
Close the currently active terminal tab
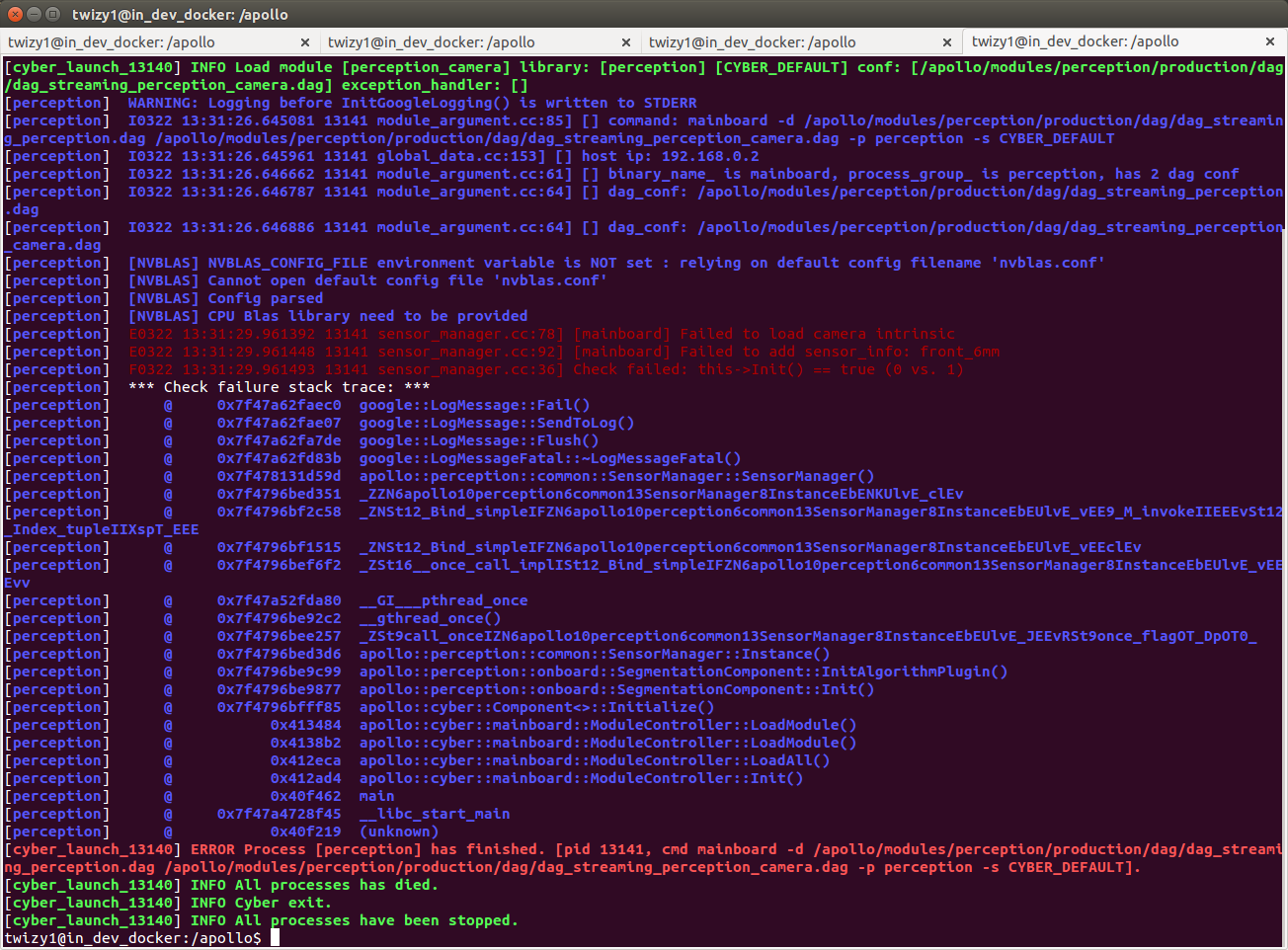(x=1270, y=41)
